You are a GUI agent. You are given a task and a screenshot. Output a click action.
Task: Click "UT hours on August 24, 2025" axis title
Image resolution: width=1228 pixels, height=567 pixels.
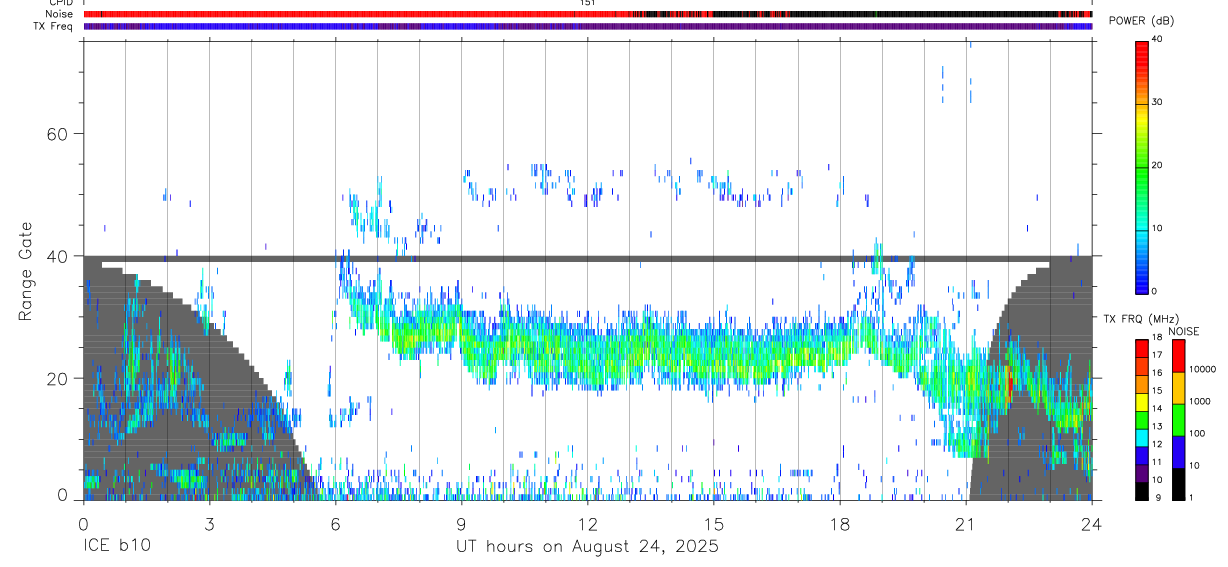coord(588,546)
